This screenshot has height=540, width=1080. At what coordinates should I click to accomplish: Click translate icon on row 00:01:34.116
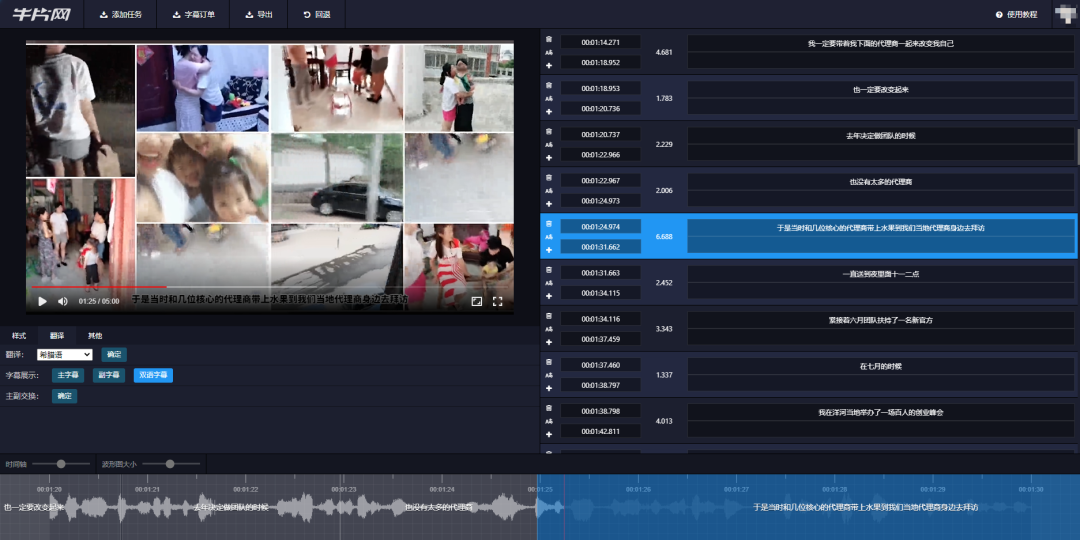[x=549, y=329]
